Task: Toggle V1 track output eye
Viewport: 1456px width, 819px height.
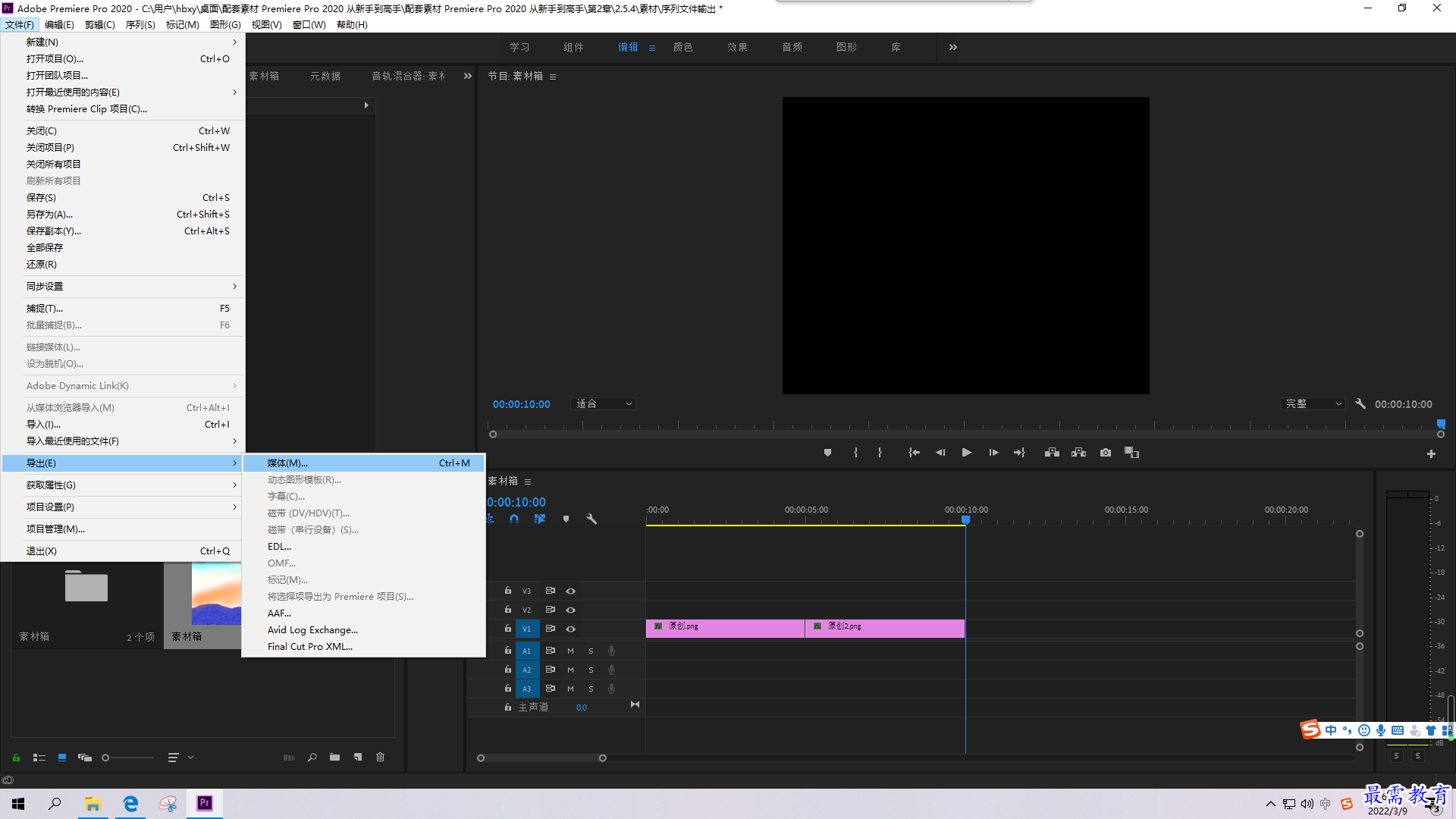Action: (x=570, y=629)
